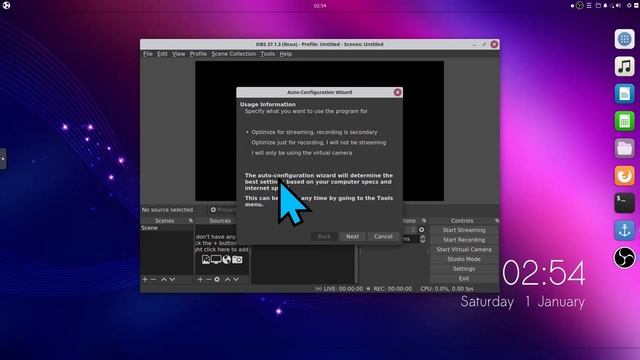Viewport: 640px width, 360px height.
Task: Undock the Scene Transitions panel via header icon
Action: pyautogui.click(x=424, y=221)
